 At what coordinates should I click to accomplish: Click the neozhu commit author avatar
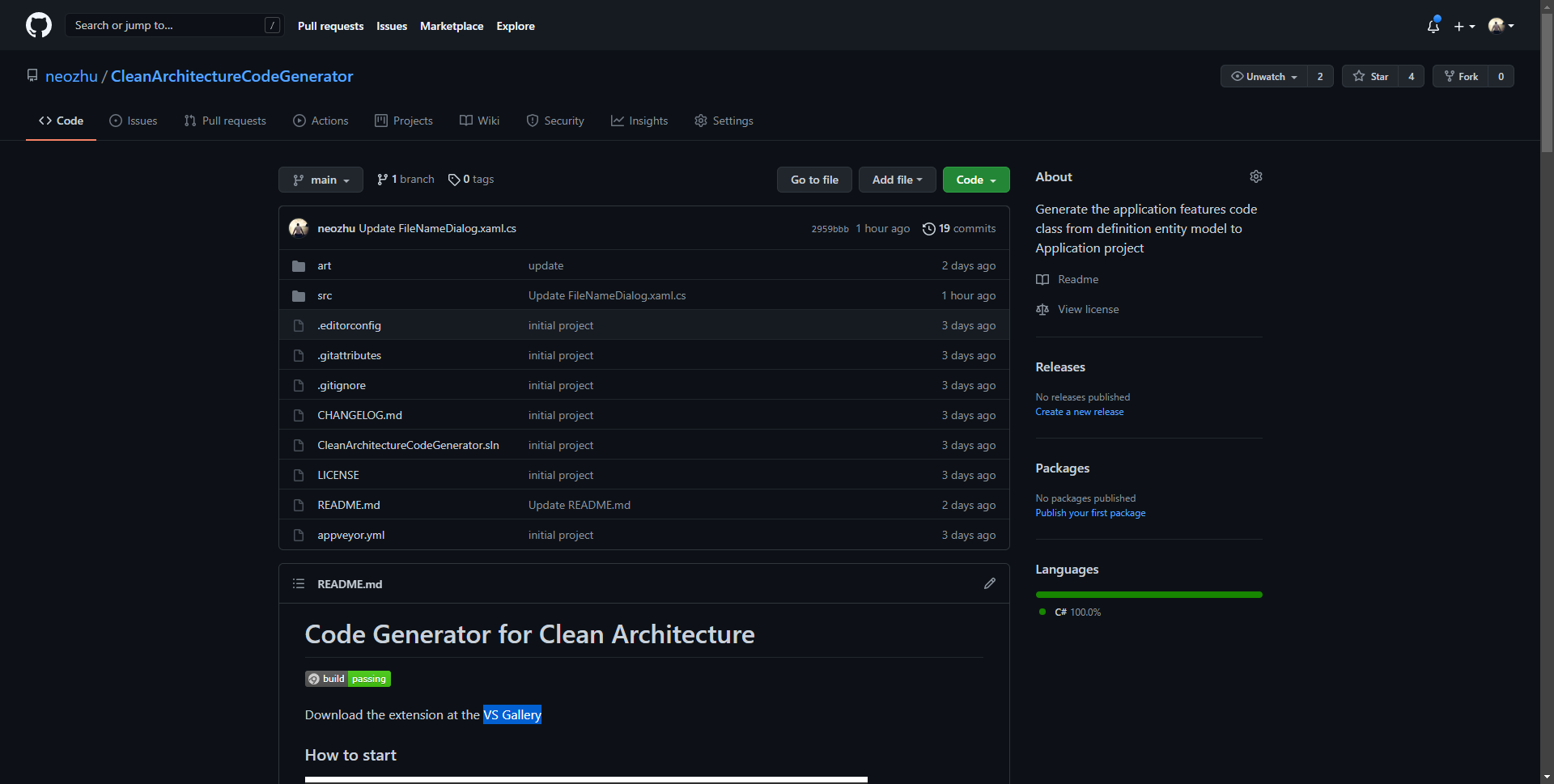click(x=299, y=228)
